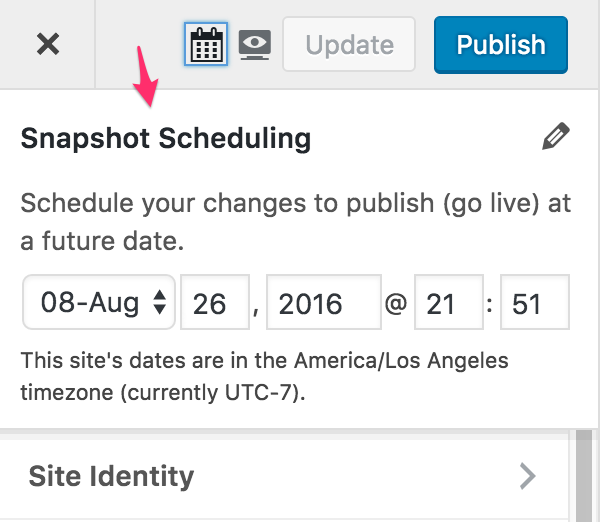Click the schedule description text
Image resolution: width=600 pixels, height=522 pixels.
tap(295, 222)
